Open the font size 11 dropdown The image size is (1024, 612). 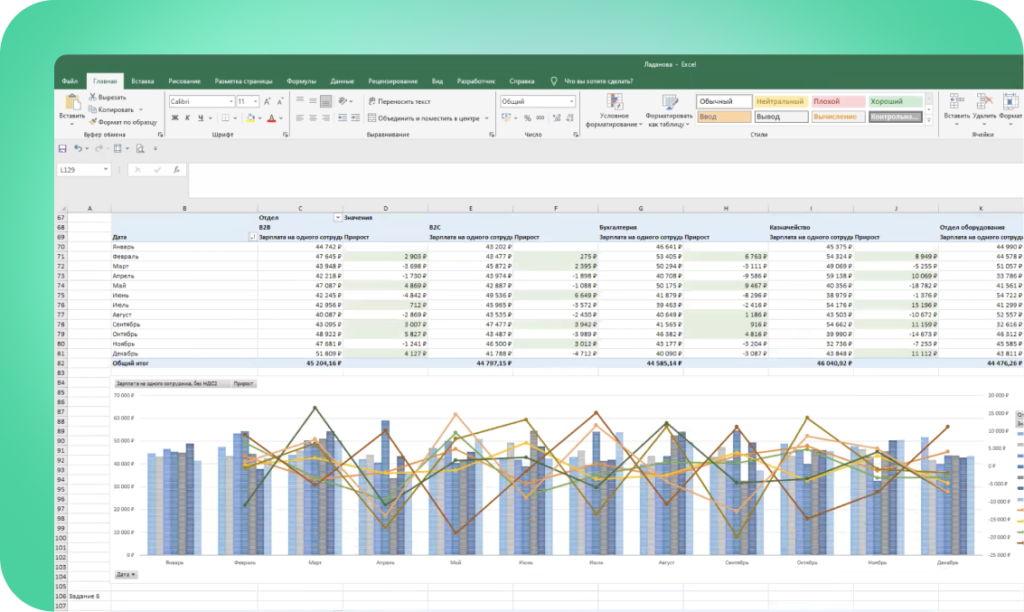click(x=255, y=101)
